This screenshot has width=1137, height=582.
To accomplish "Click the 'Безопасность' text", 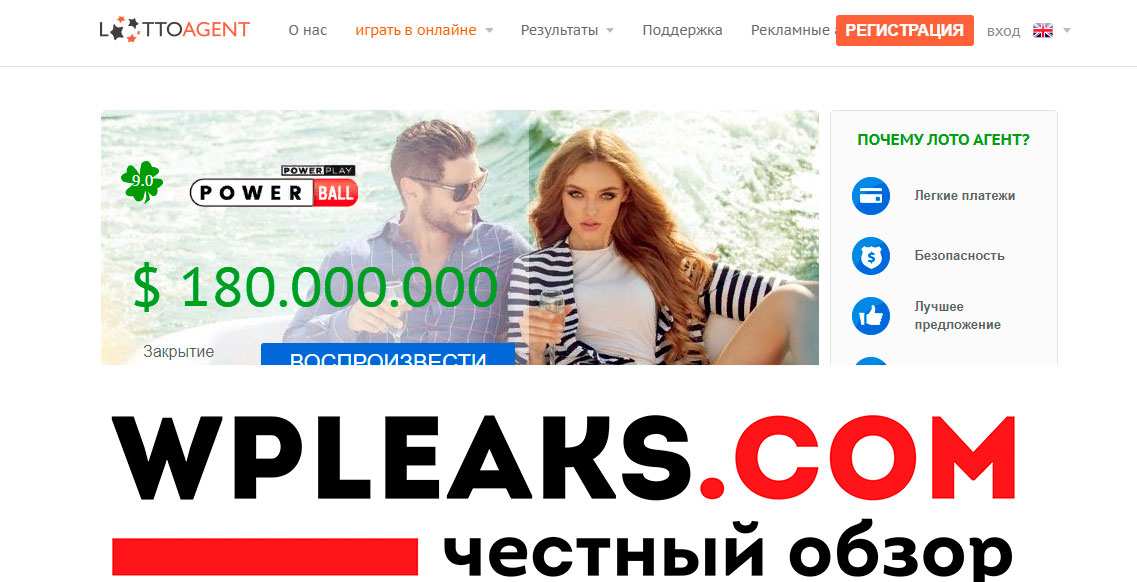I will 959,256.
